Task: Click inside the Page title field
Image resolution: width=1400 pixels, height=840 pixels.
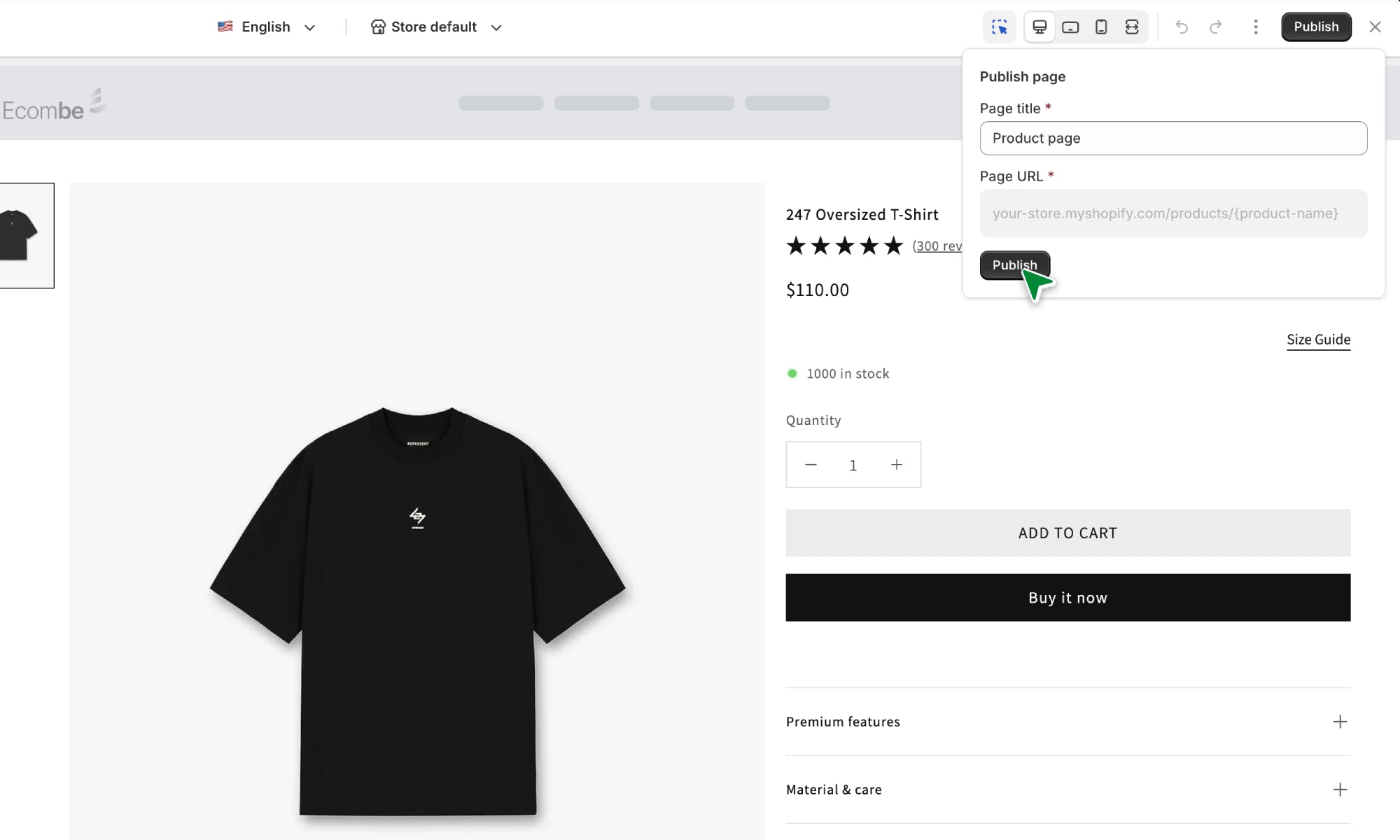Action: click(x=1173, y=139)
